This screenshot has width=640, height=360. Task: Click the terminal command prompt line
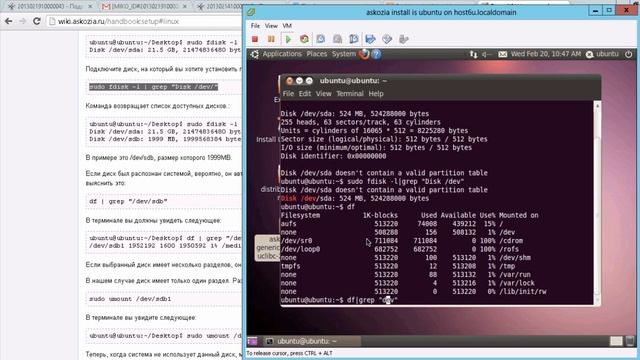(x=339, y=300)
